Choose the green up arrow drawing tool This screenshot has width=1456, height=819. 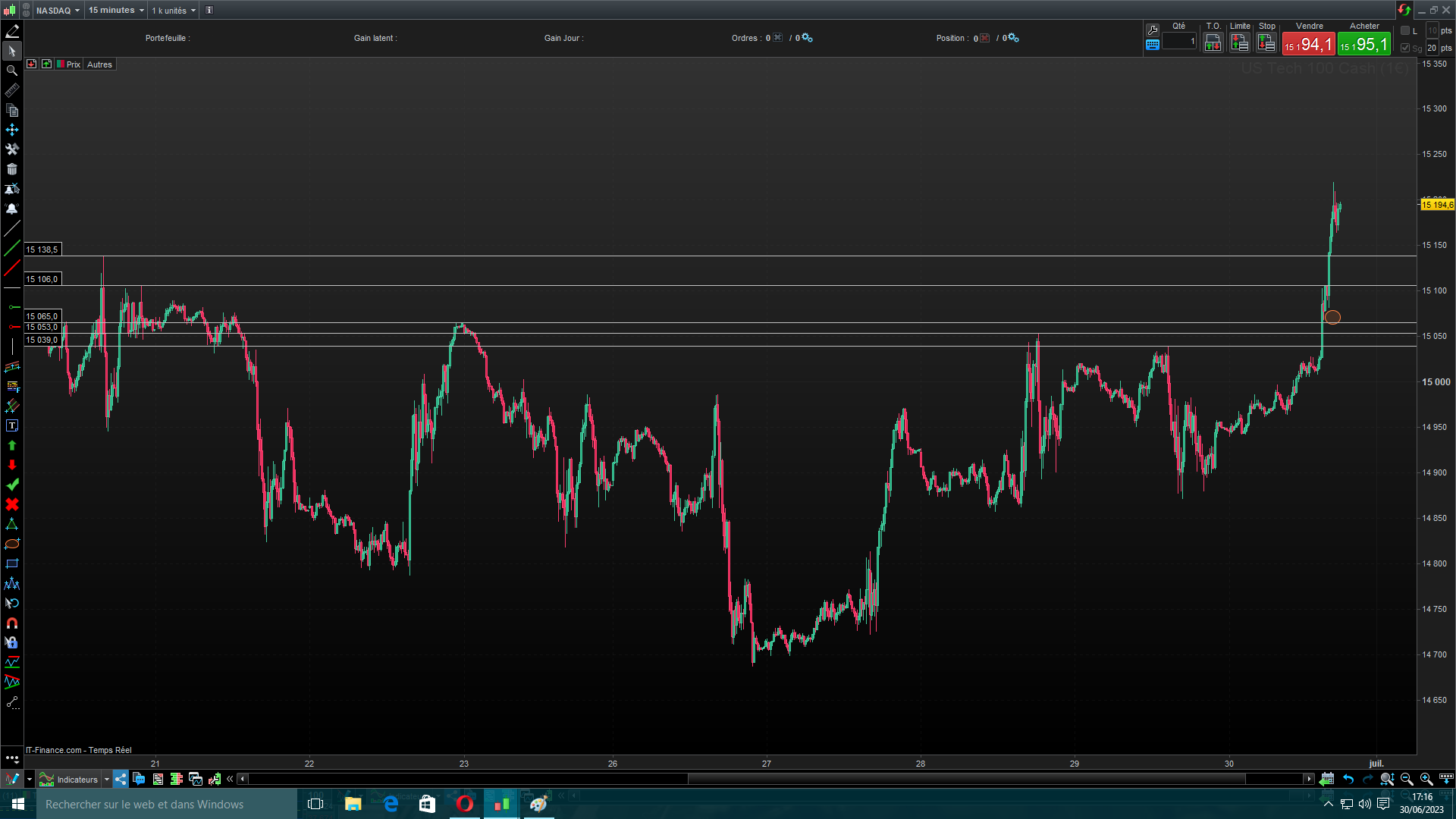12,445
